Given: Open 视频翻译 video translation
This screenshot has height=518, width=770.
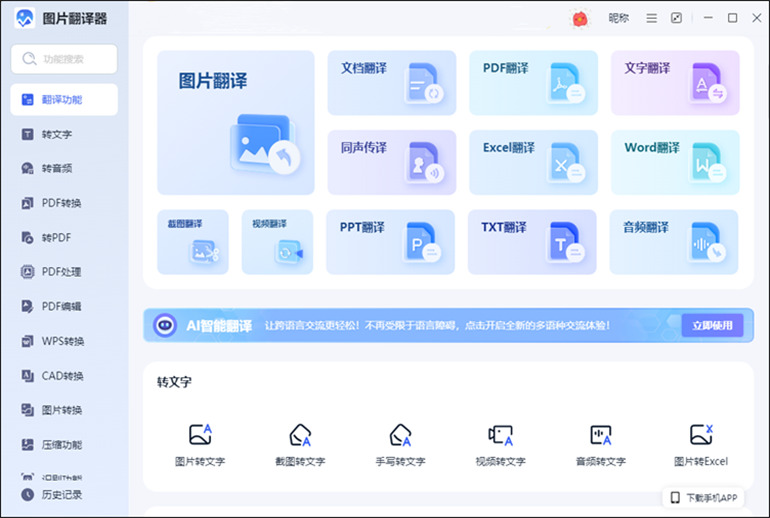Looking at the screenshot, I should click(x=277, y=242).
